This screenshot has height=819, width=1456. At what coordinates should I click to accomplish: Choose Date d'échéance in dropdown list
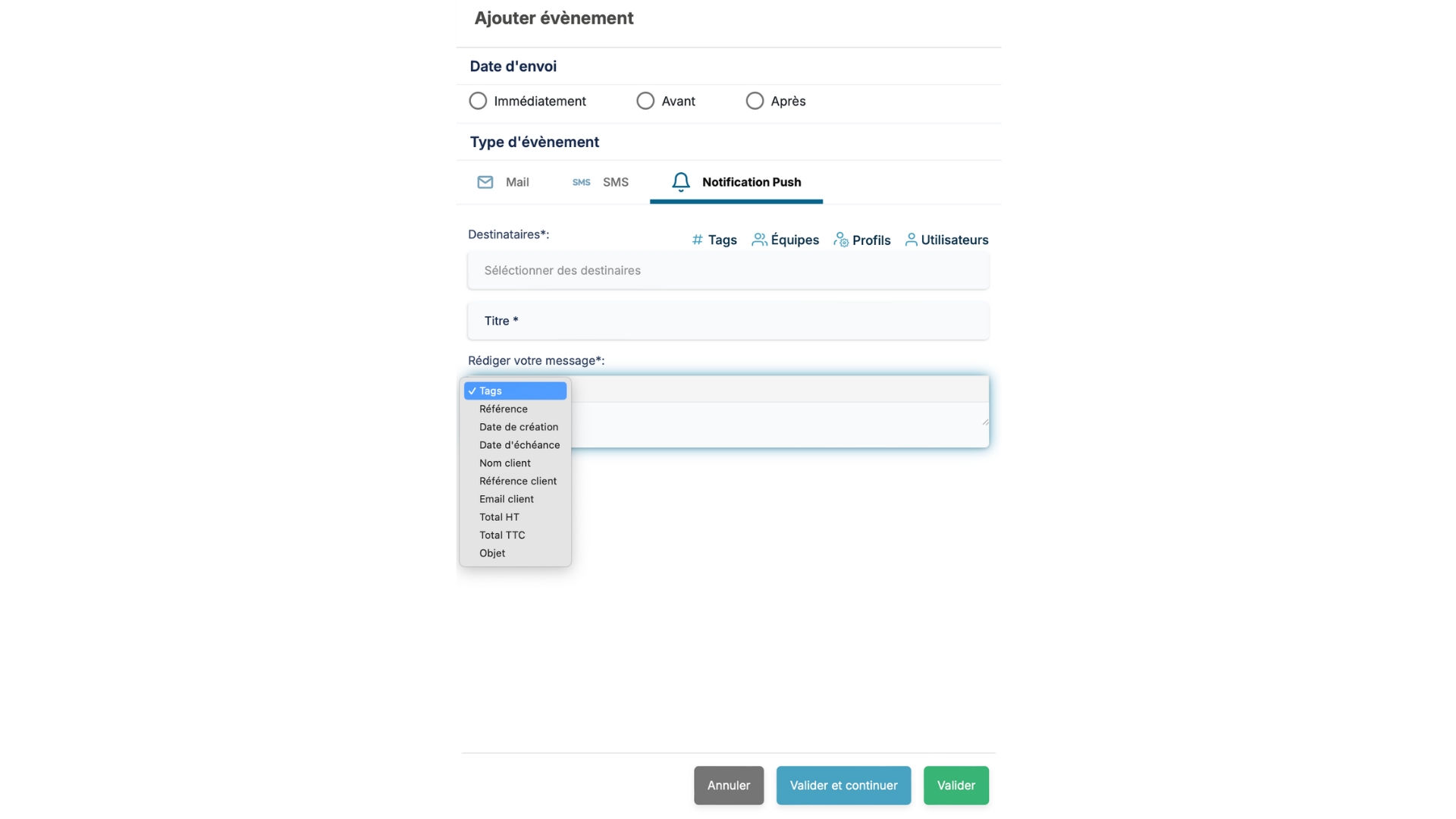pyautogui.click(x=519, y=445)
